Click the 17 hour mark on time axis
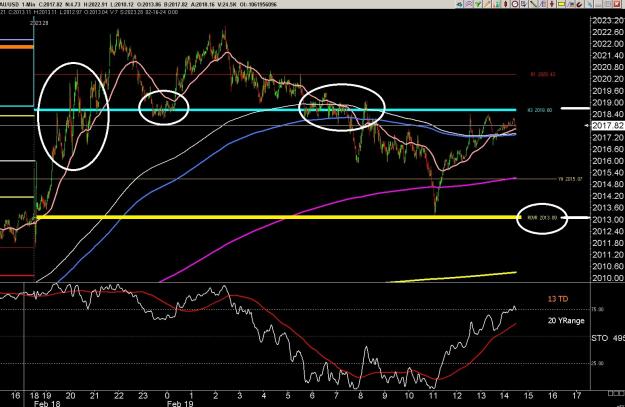The width and height of the screenshot is (625, 407). point(576,395)
